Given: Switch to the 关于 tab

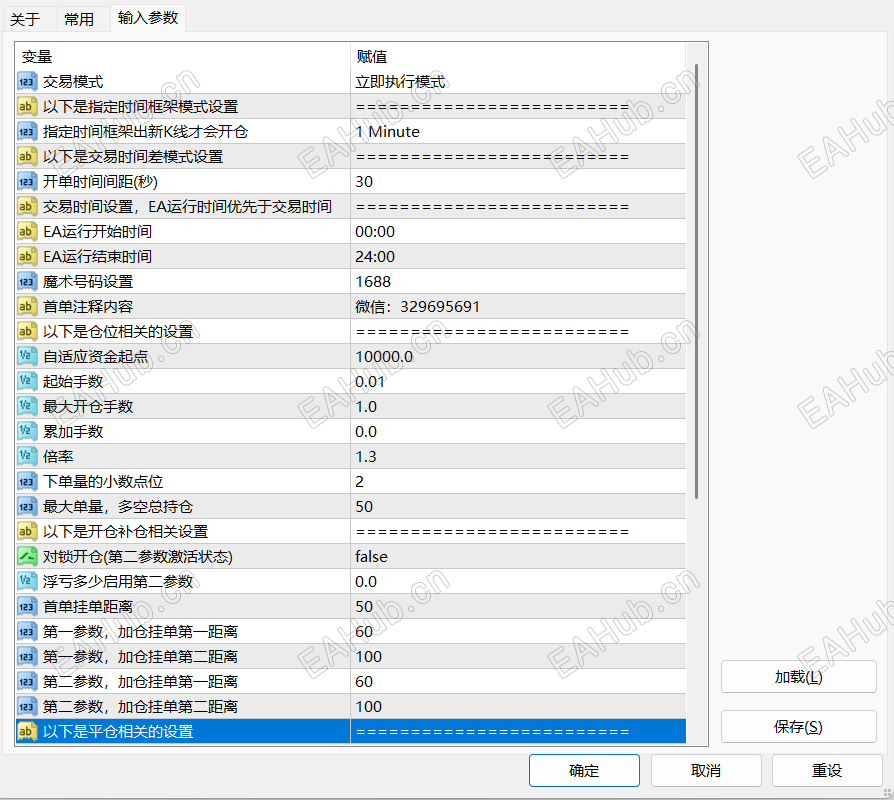Looking at the screenshot, I should (25, 19).
